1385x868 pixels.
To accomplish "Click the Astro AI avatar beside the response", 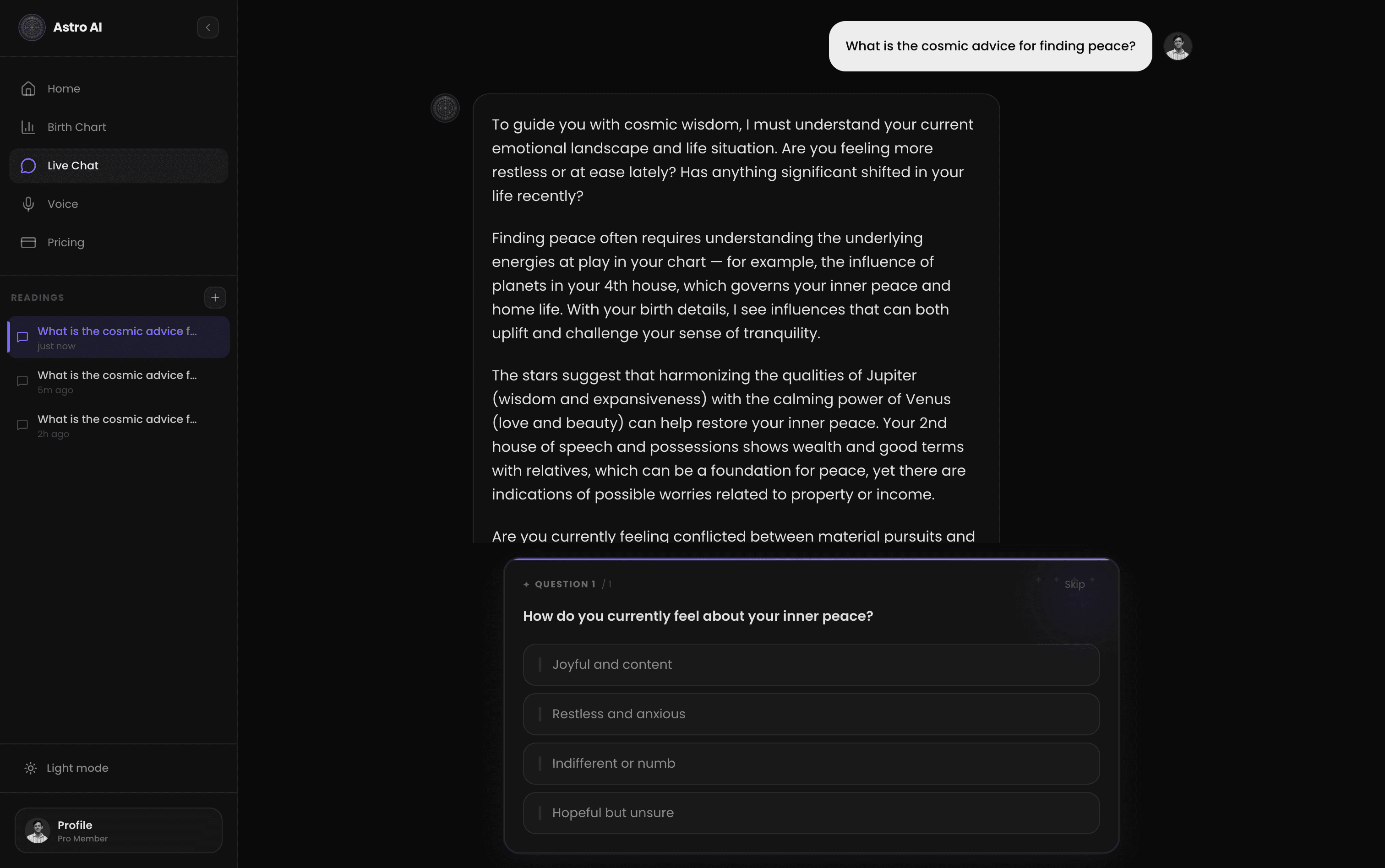I will [445, 108].
